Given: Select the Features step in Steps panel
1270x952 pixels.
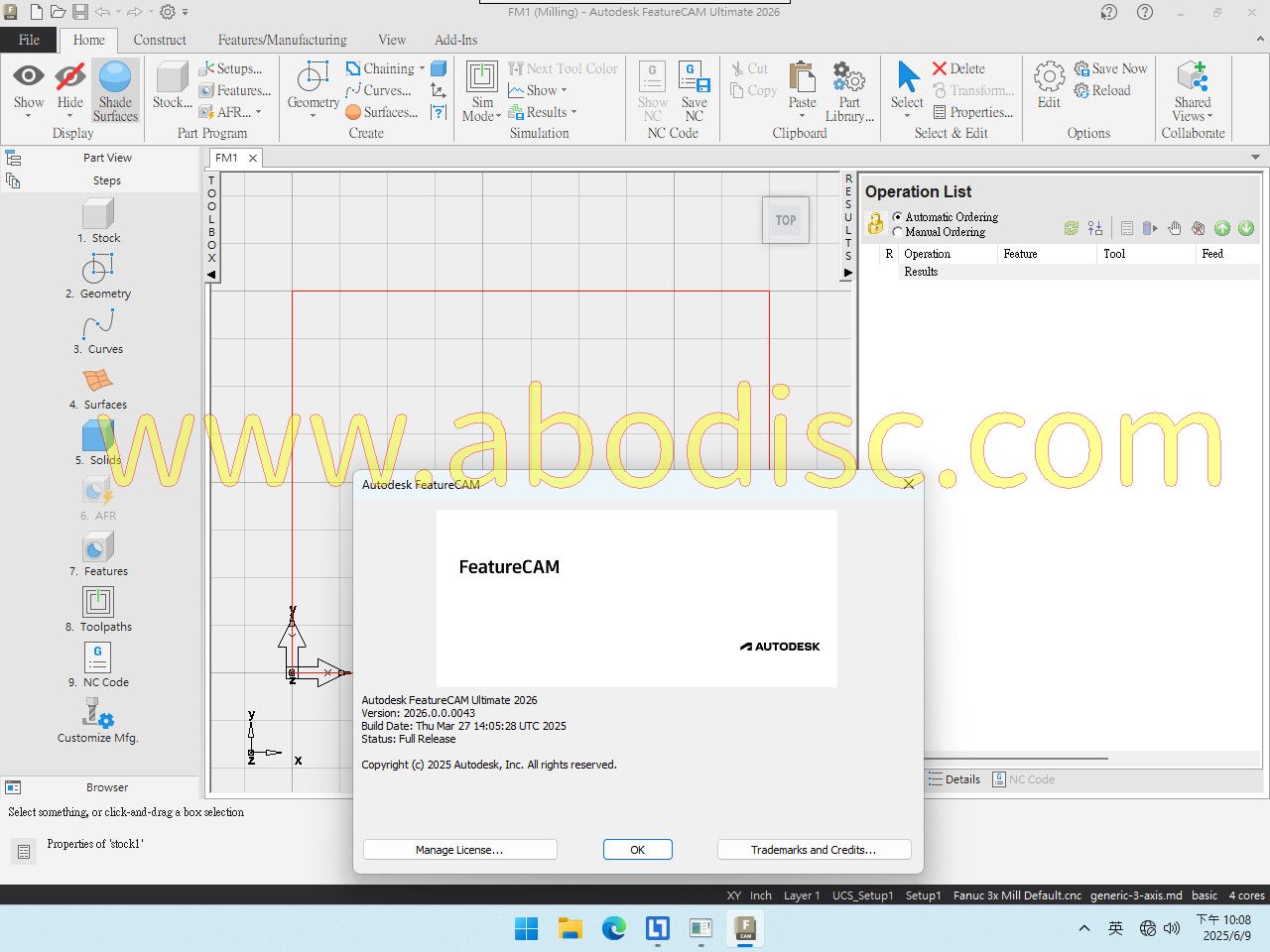Looking at the screenshot, I should click(98, 553).
